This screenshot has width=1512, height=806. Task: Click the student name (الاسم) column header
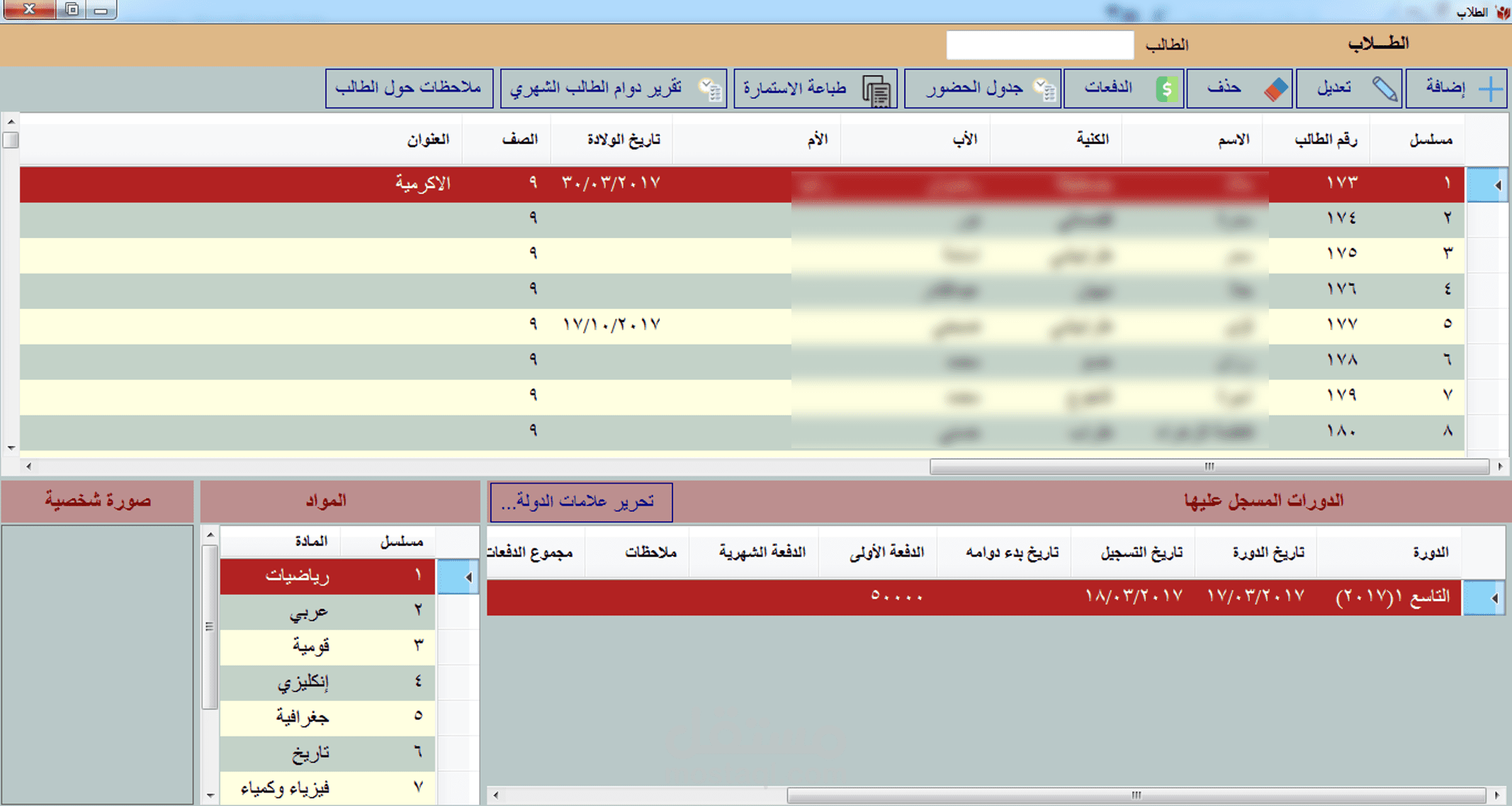[1233, 140]
